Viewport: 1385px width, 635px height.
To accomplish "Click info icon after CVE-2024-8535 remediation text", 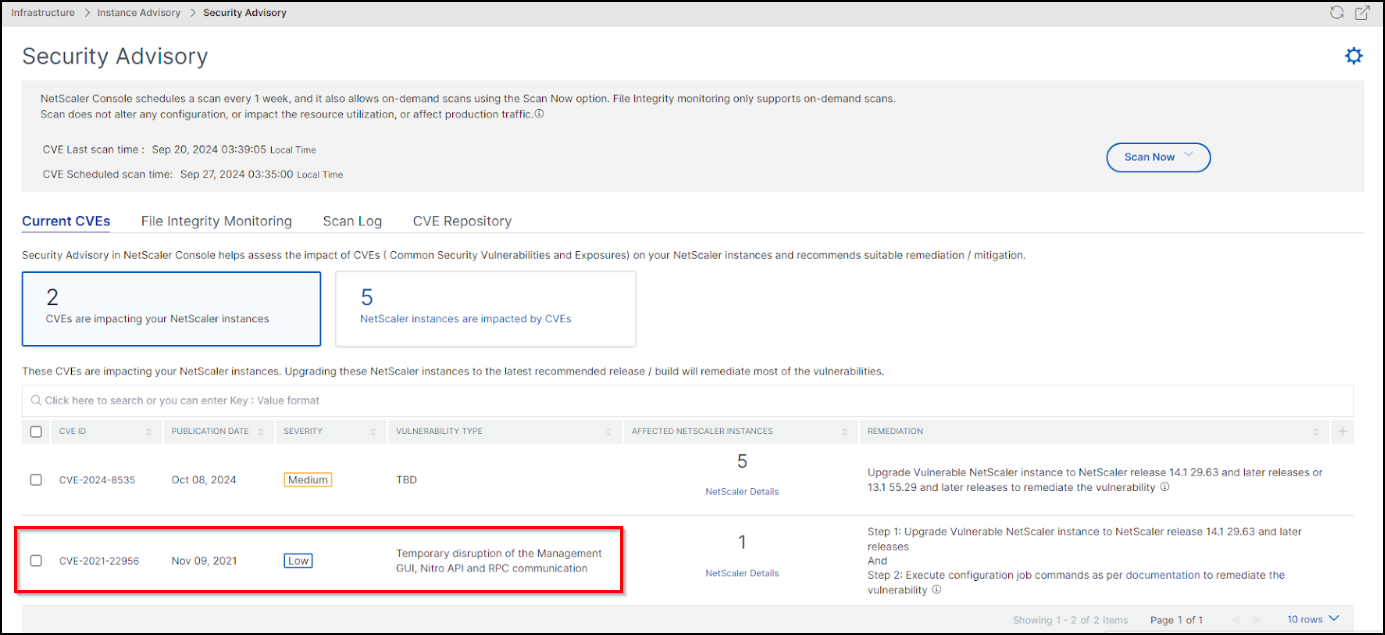I will click(x=1164, y=488).
